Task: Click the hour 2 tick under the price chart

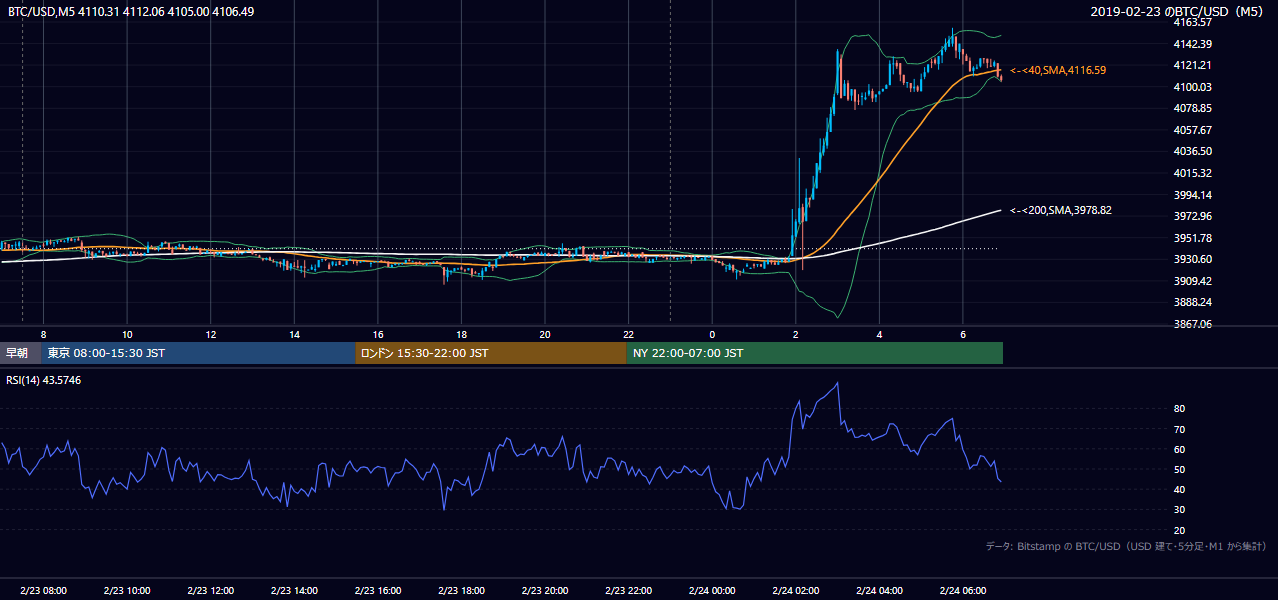Action: (x=796, y=334)
